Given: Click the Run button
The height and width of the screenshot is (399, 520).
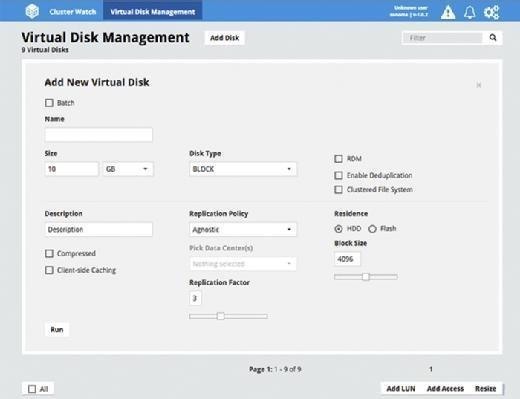Looking at the screenshot, I should tap(57, 330).
